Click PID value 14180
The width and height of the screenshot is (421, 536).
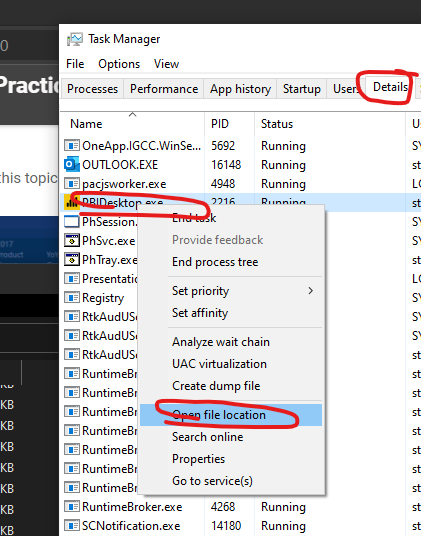pyautogui.click(x=226, y=526)
